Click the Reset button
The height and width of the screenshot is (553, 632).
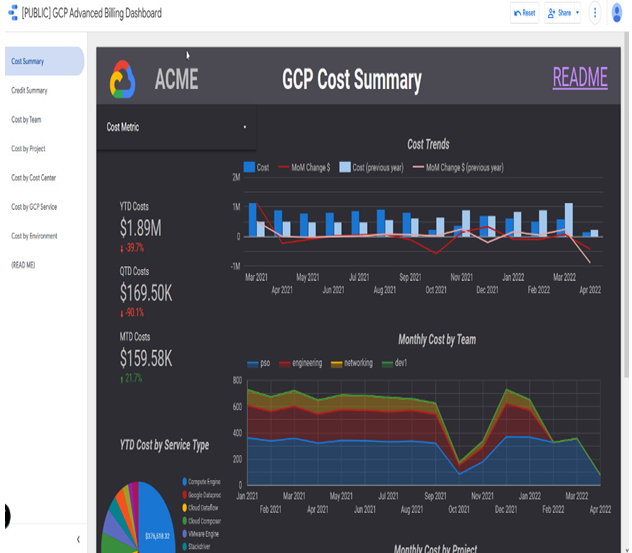click(524, 13)
